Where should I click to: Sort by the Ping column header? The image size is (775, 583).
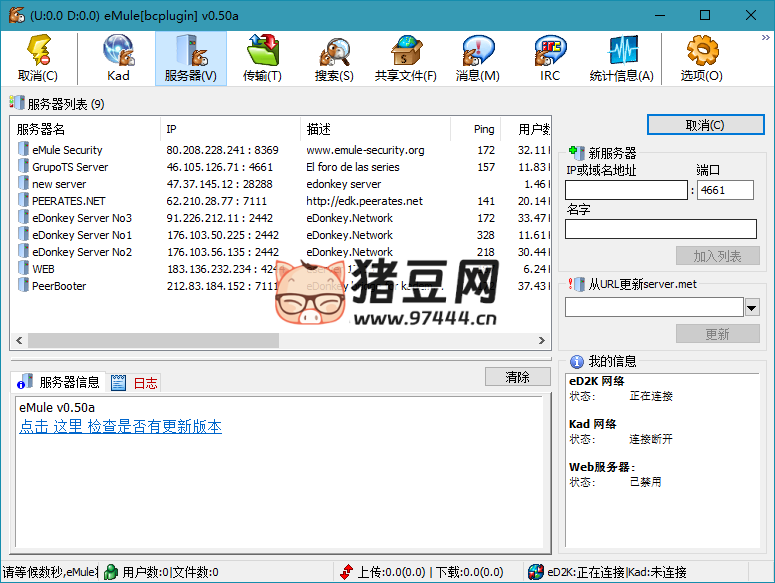pos(475,129)
